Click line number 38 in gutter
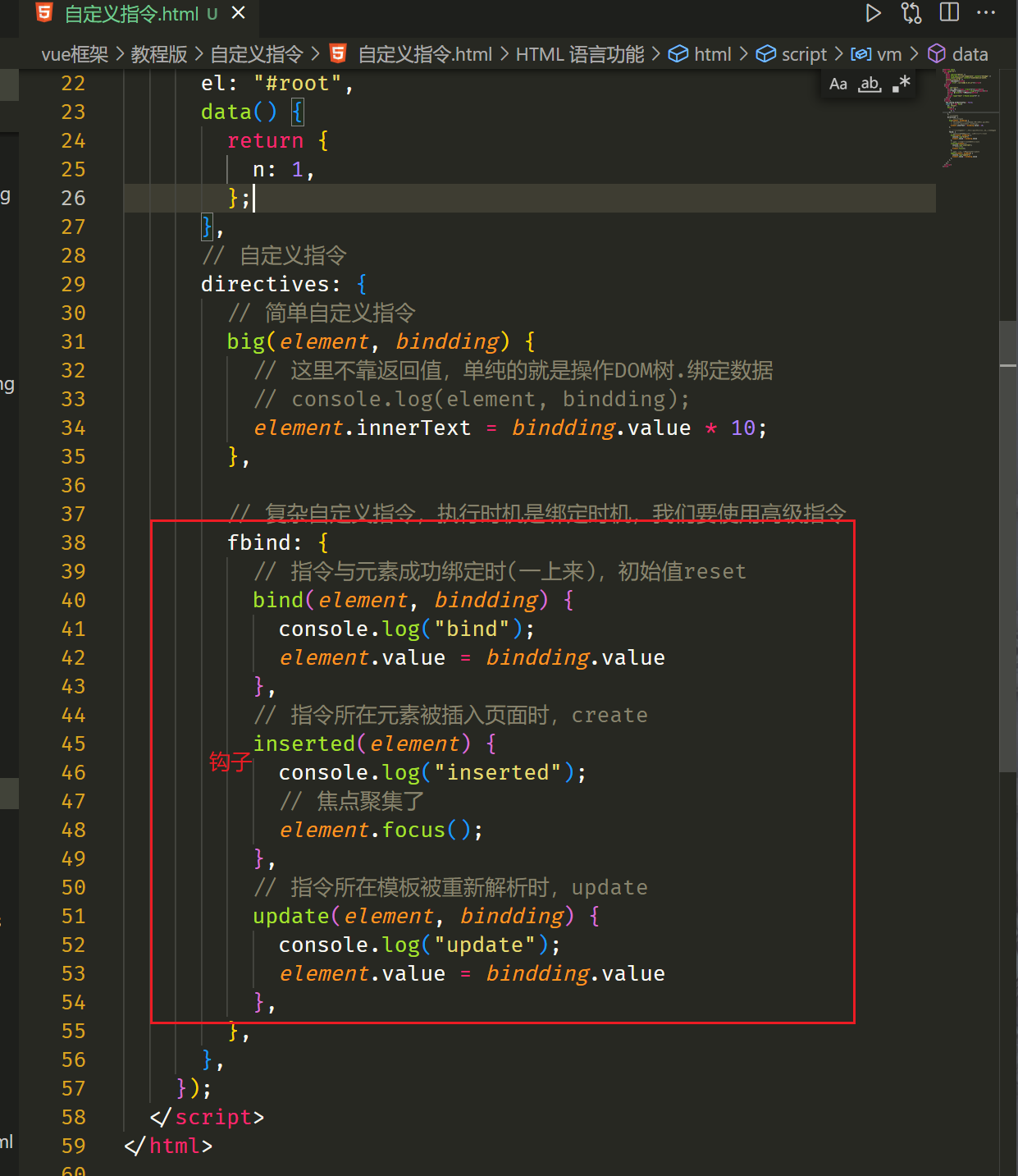 click(x=73, y=542)
